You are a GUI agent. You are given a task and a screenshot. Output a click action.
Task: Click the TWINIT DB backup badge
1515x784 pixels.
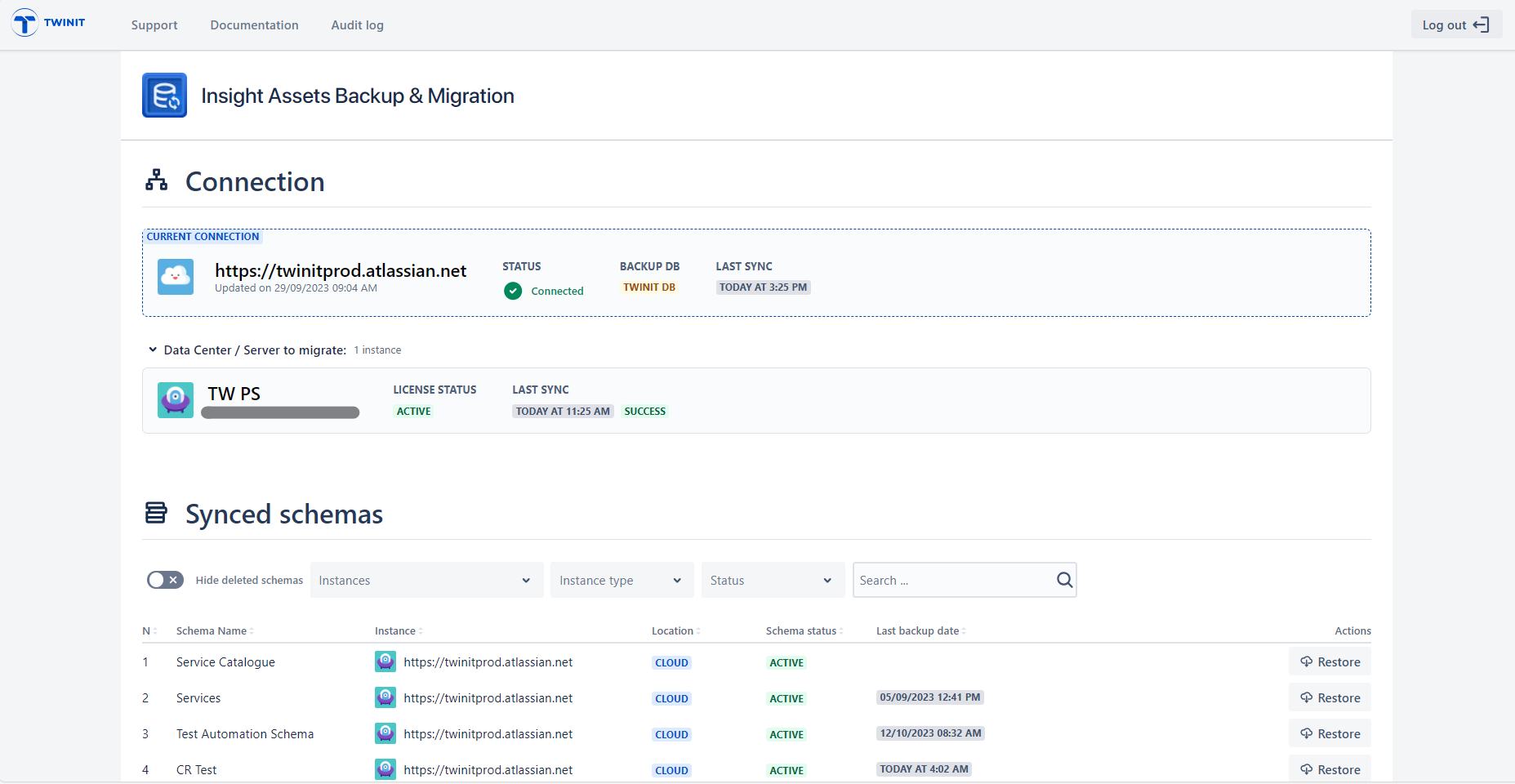tap(649, 287)
